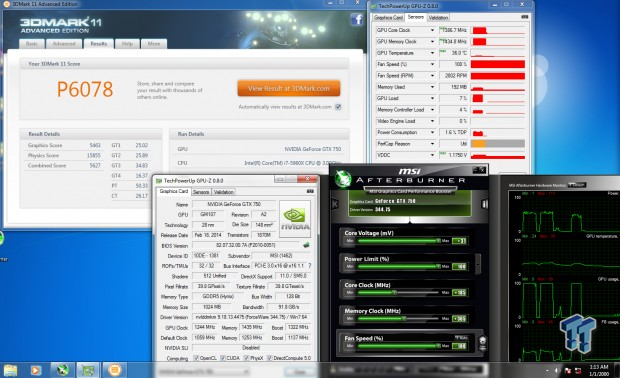Open the More tab in 3DMark 11

tap(154, 43)
